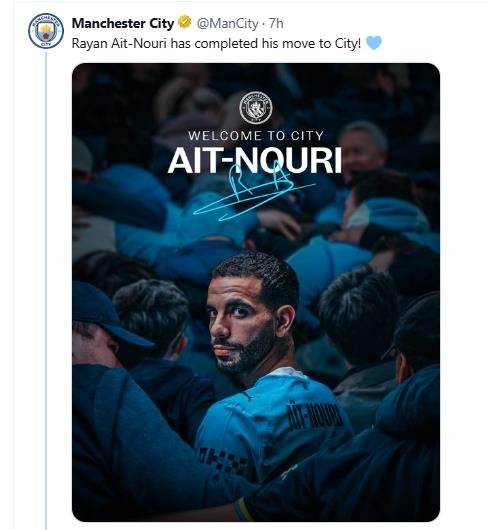Click the yellow-blue wristband at the image bottom
The width and height of the screenshot is (489, 530).
pos(244,509)
